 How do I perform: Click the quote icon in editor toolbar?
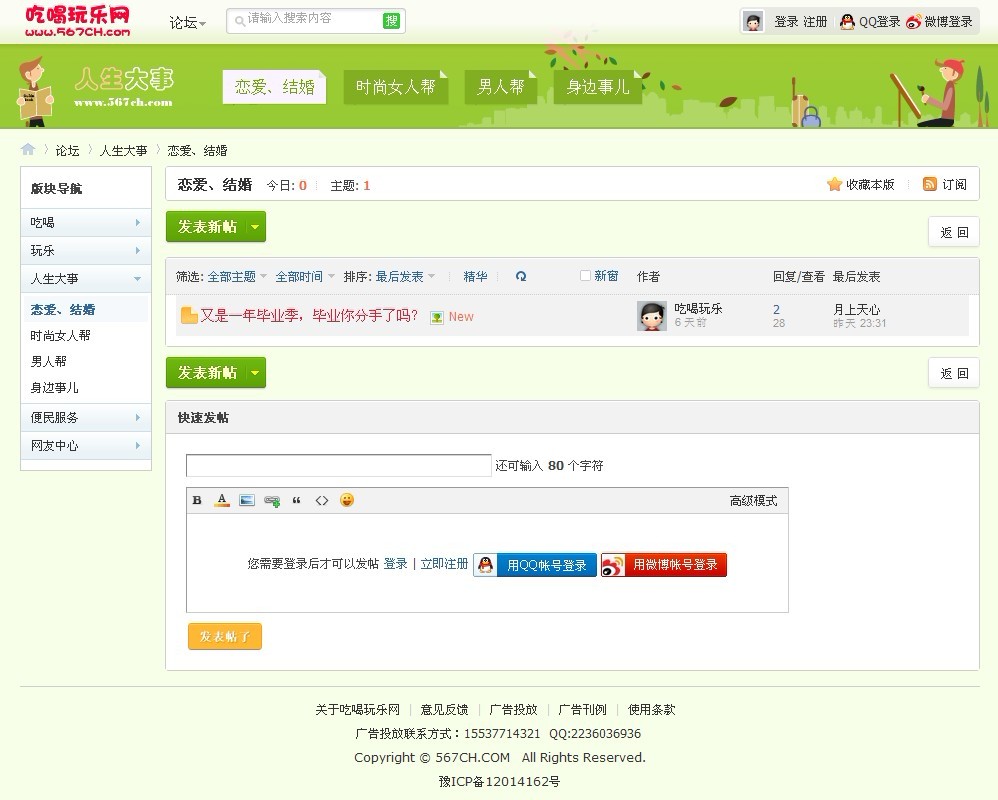(297, 500)
